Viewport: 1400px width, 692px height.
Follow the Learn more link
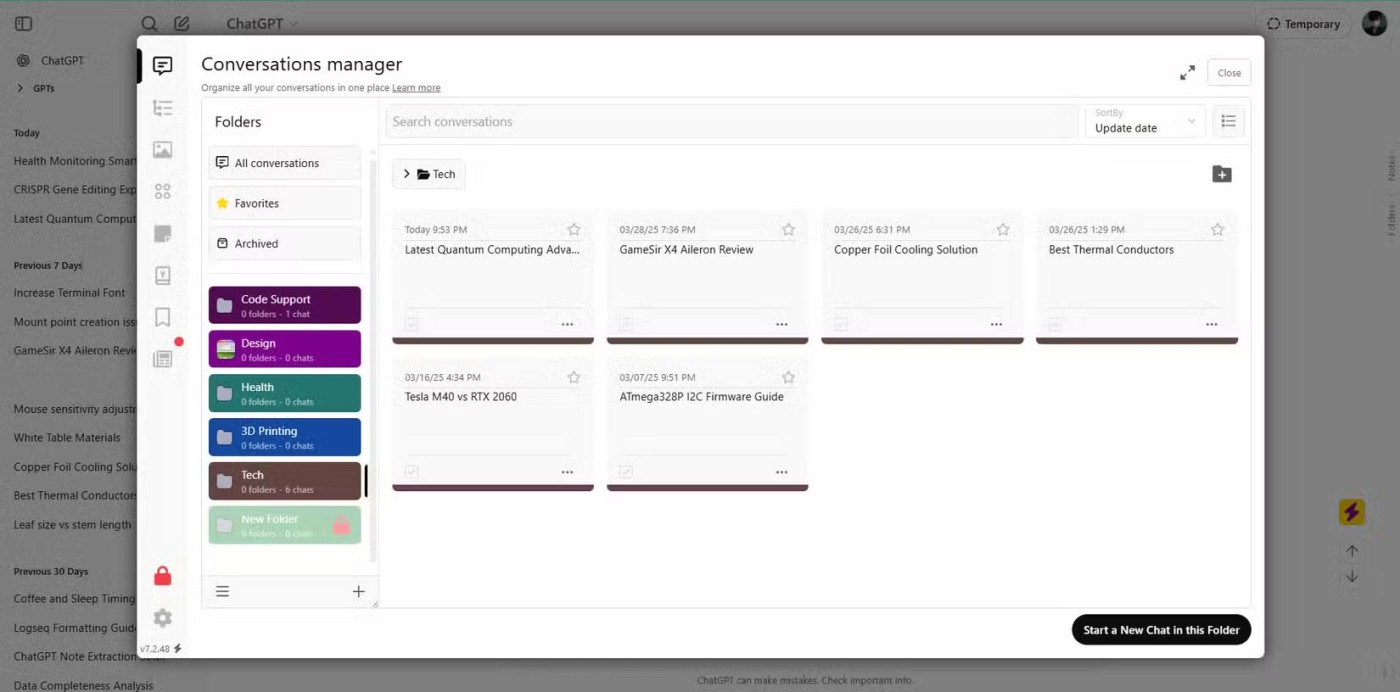pyautogui.click(x=416, y=88)
